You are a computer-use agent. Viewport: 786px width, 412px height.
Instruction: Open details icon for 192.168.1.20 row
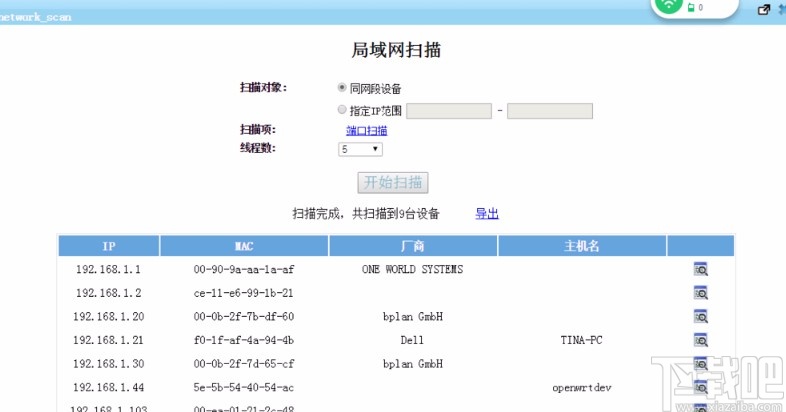[x=700, y=316]
